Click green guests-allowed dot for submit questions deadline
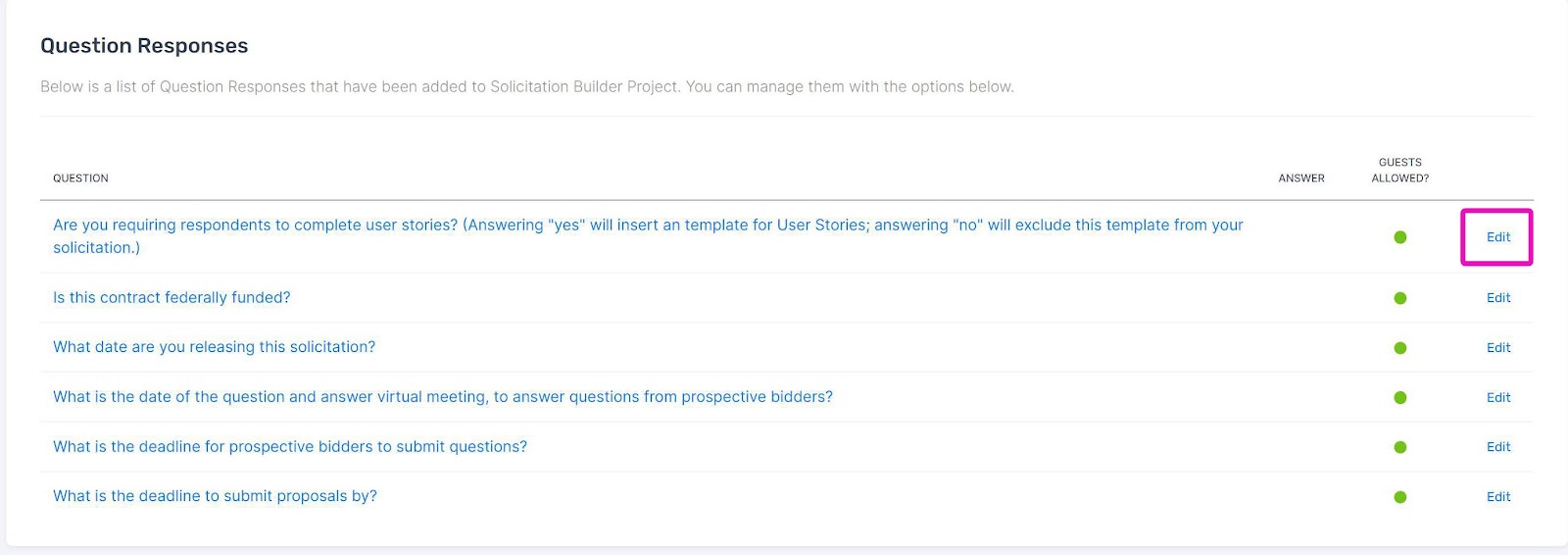Image resolution: width=1568 pixels, height=555 pixels. (x=1399, y=447)
